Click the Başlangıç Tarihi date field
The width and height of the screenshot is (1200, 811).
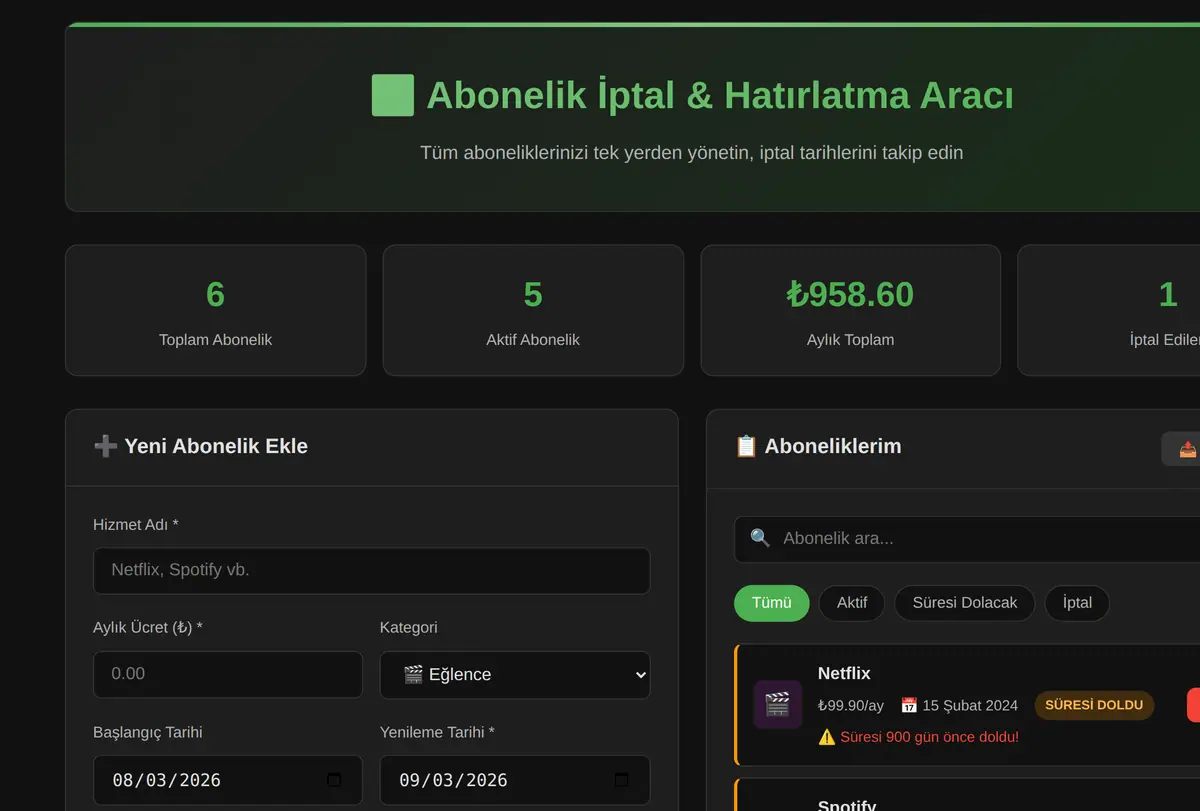[228, 780]
